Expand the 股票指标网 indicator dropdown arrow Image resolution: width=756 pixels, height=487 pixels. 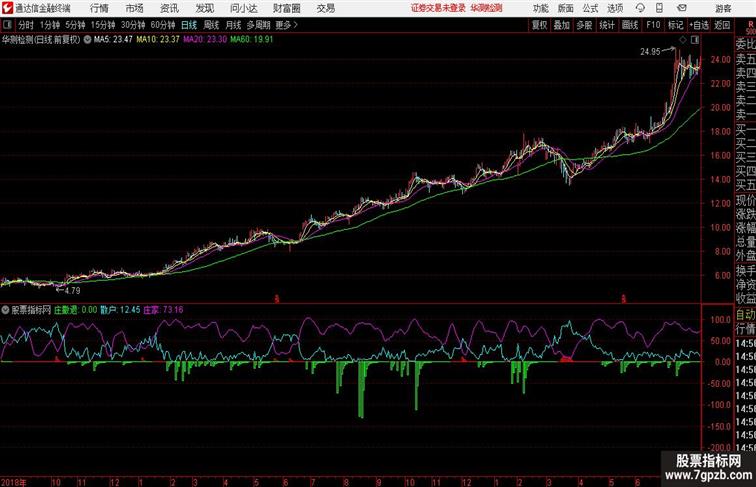5,310
